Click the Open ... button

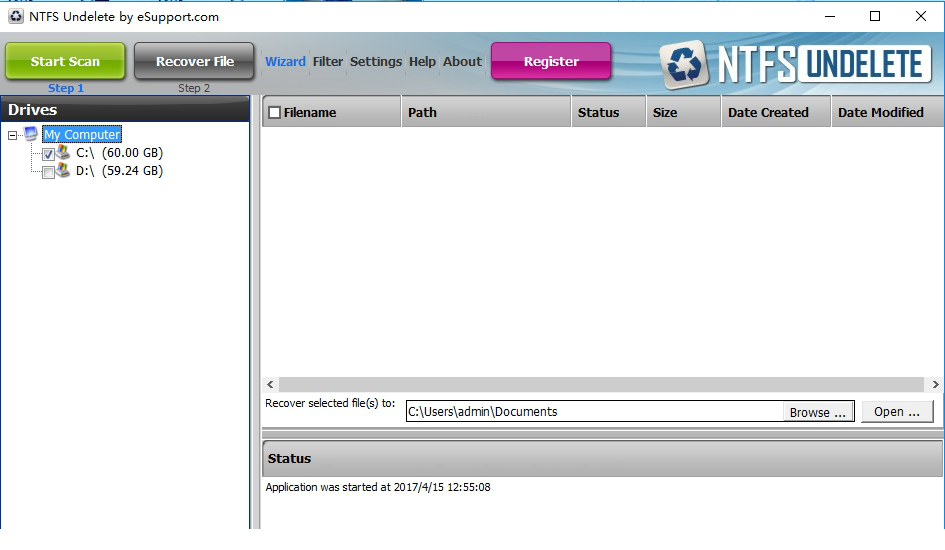coord(897,411)
